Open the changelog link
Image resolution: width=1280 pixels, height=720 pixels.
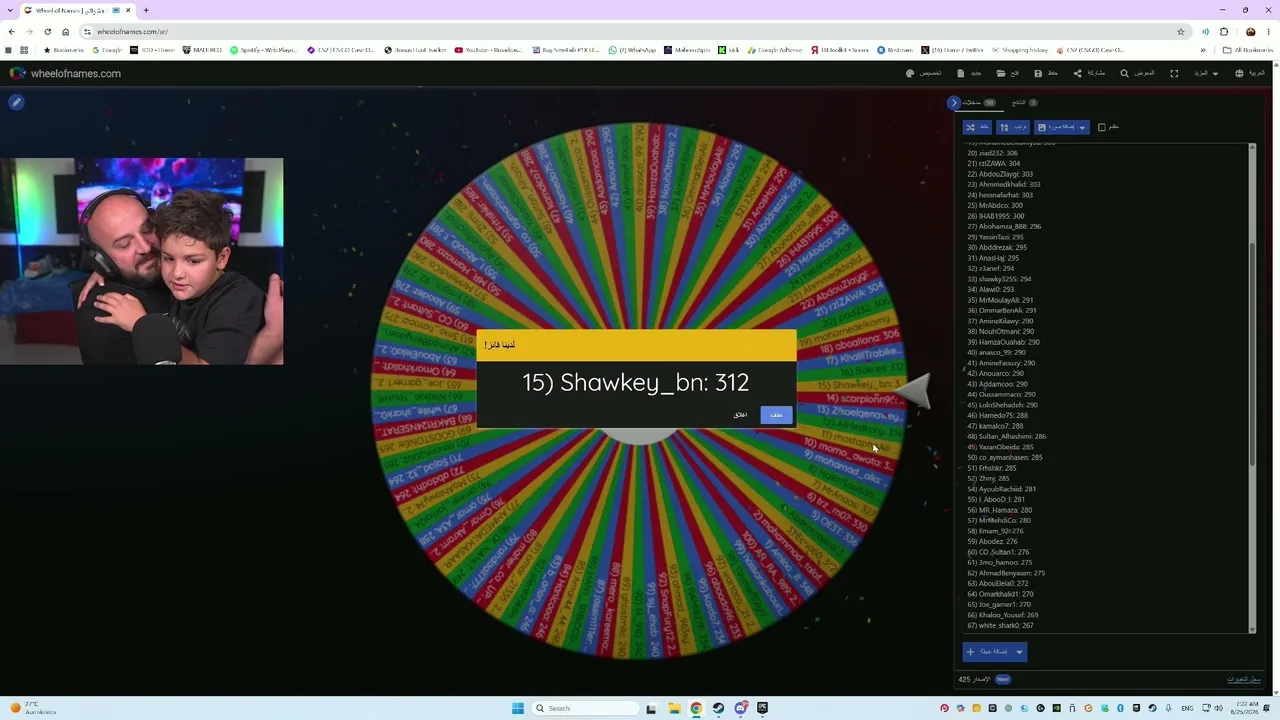[1244, 680]
